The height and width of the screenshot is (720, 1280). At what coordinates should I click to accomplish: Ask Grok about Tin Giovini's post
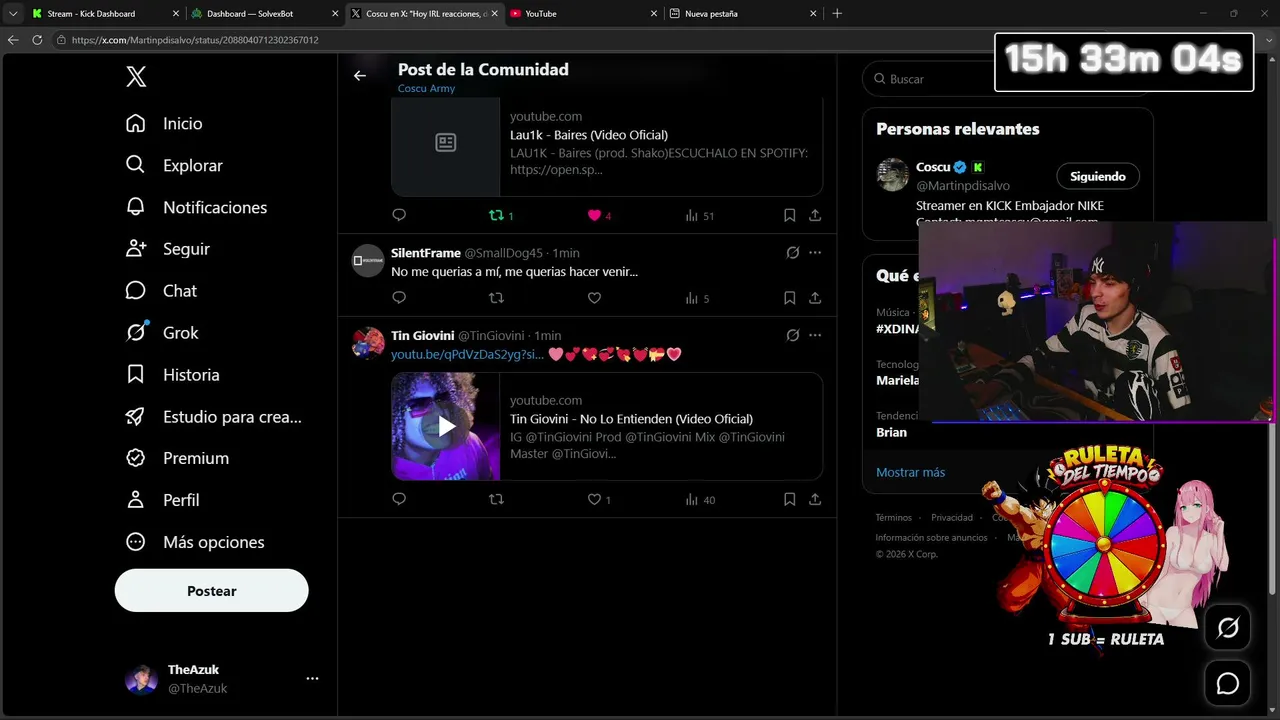coord(793,335)
